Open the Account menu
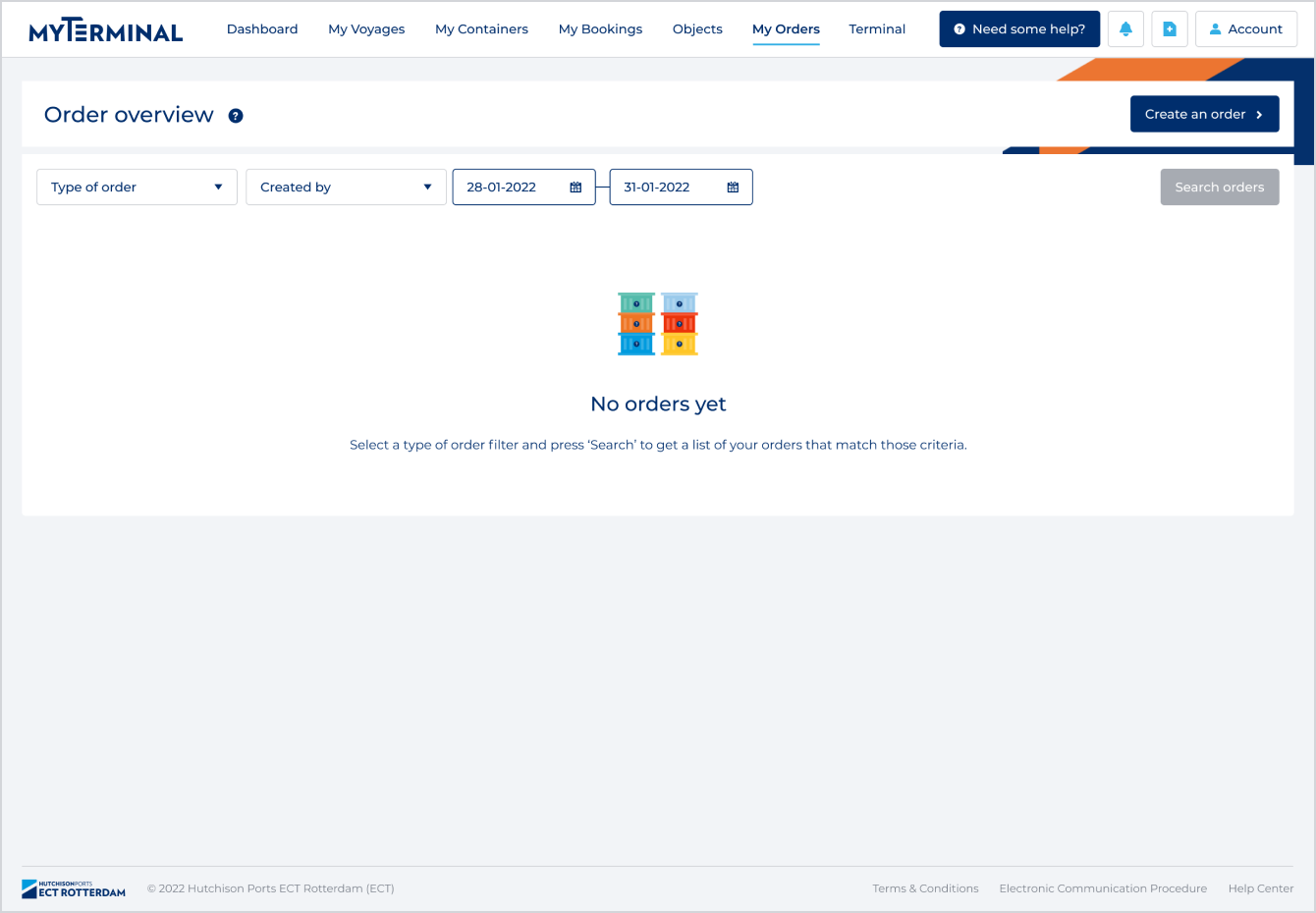Viewport: 1316px width, 913px height. point(1246,29)
